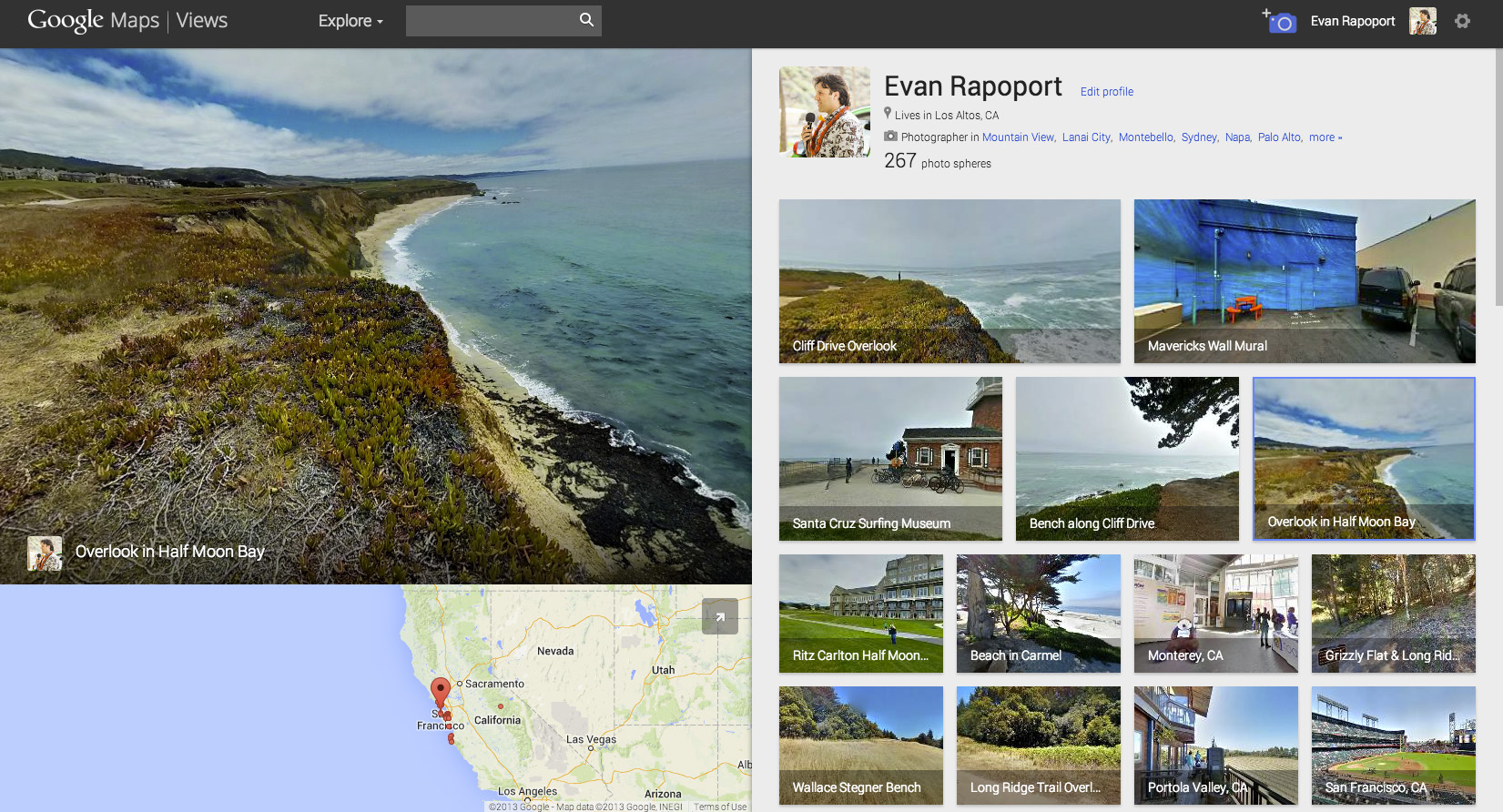Open the Cliff Drive Overlook photo sphere
Screen dimensions: 1503x812
point(949,281)
